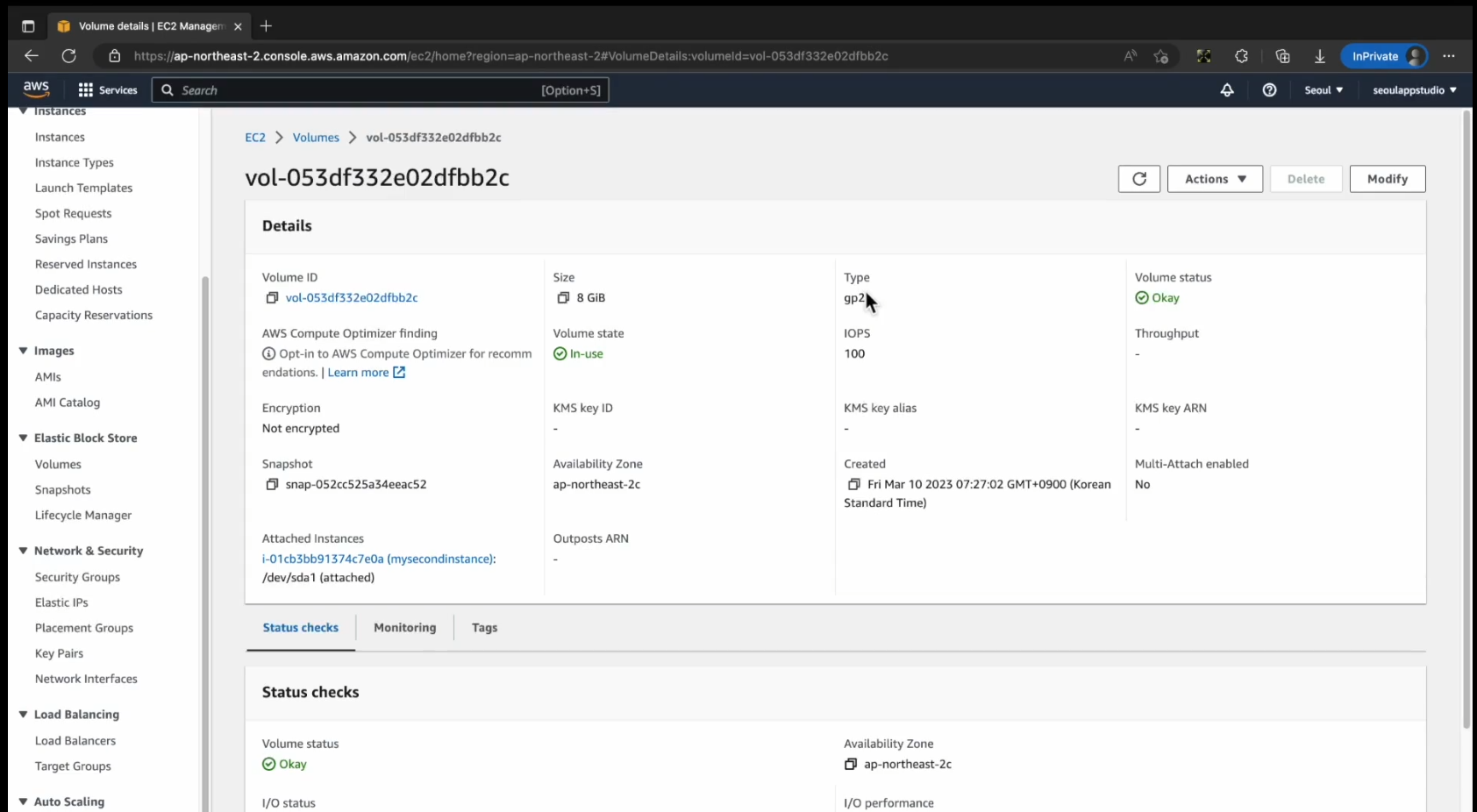Reload the browser page
This screenshot has height=812, width=1477.
coord(68,56)
